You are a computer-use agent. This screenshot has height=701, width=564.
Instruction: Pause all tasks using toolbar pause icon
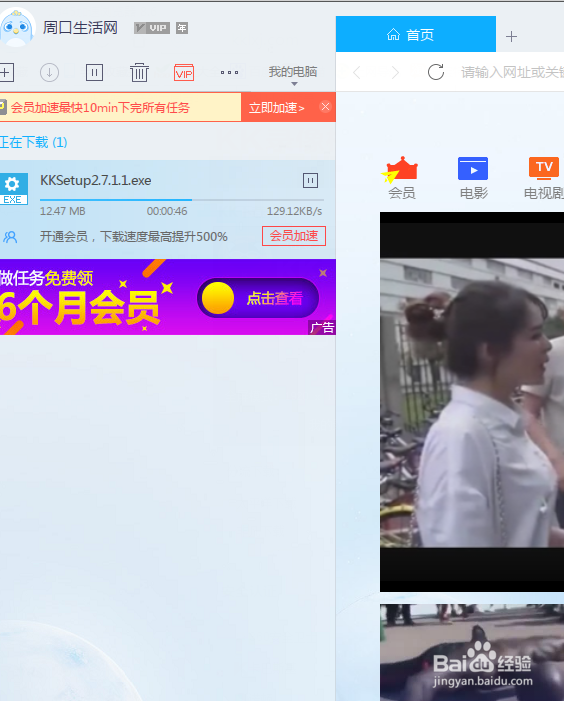coord(94,72)
